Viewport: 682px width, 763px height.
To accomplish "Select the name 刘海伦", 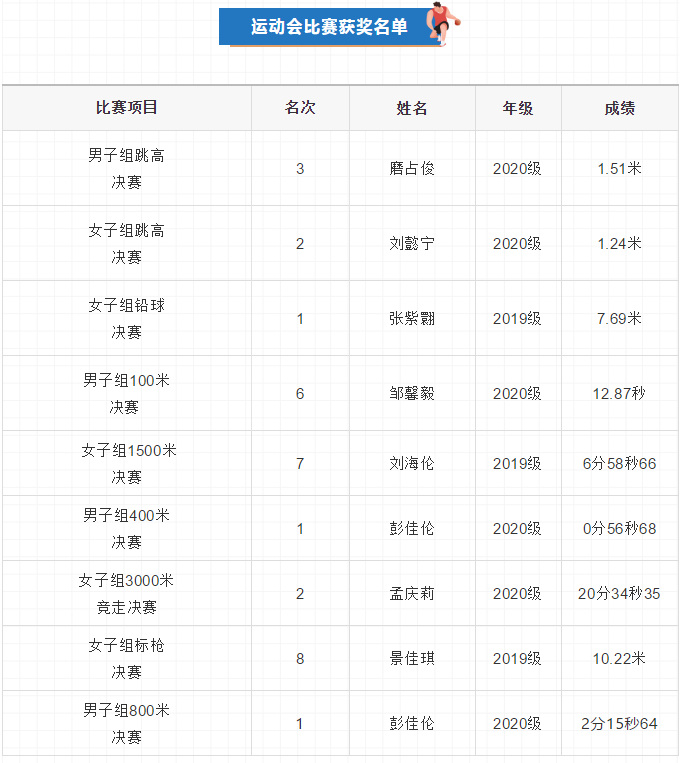I will (412, 464).
